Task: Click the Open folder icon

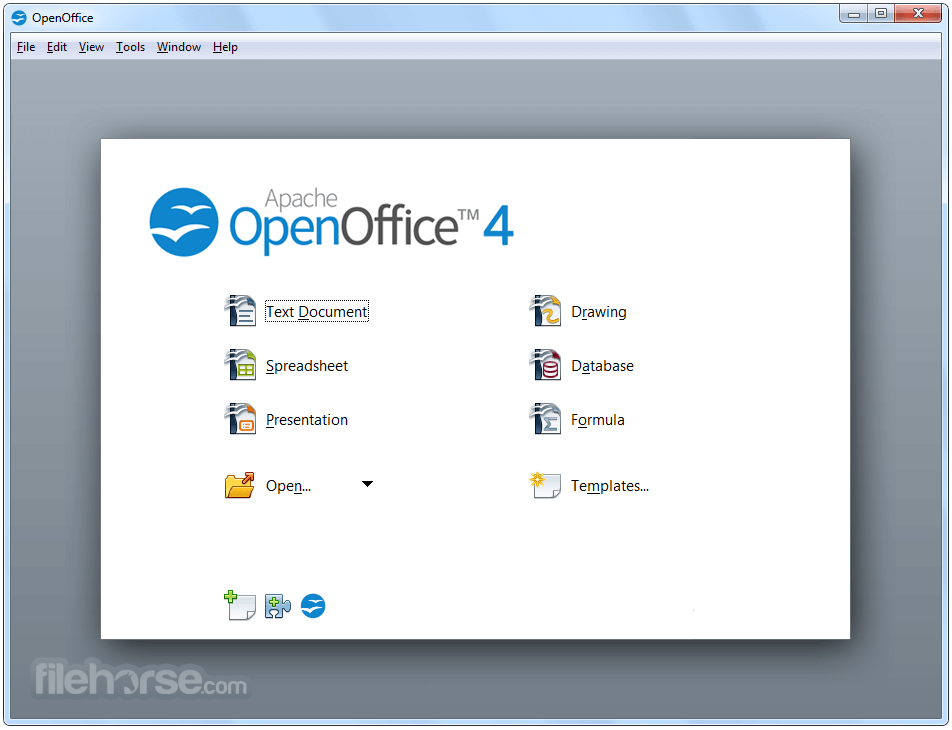Action: coord(240,485)
